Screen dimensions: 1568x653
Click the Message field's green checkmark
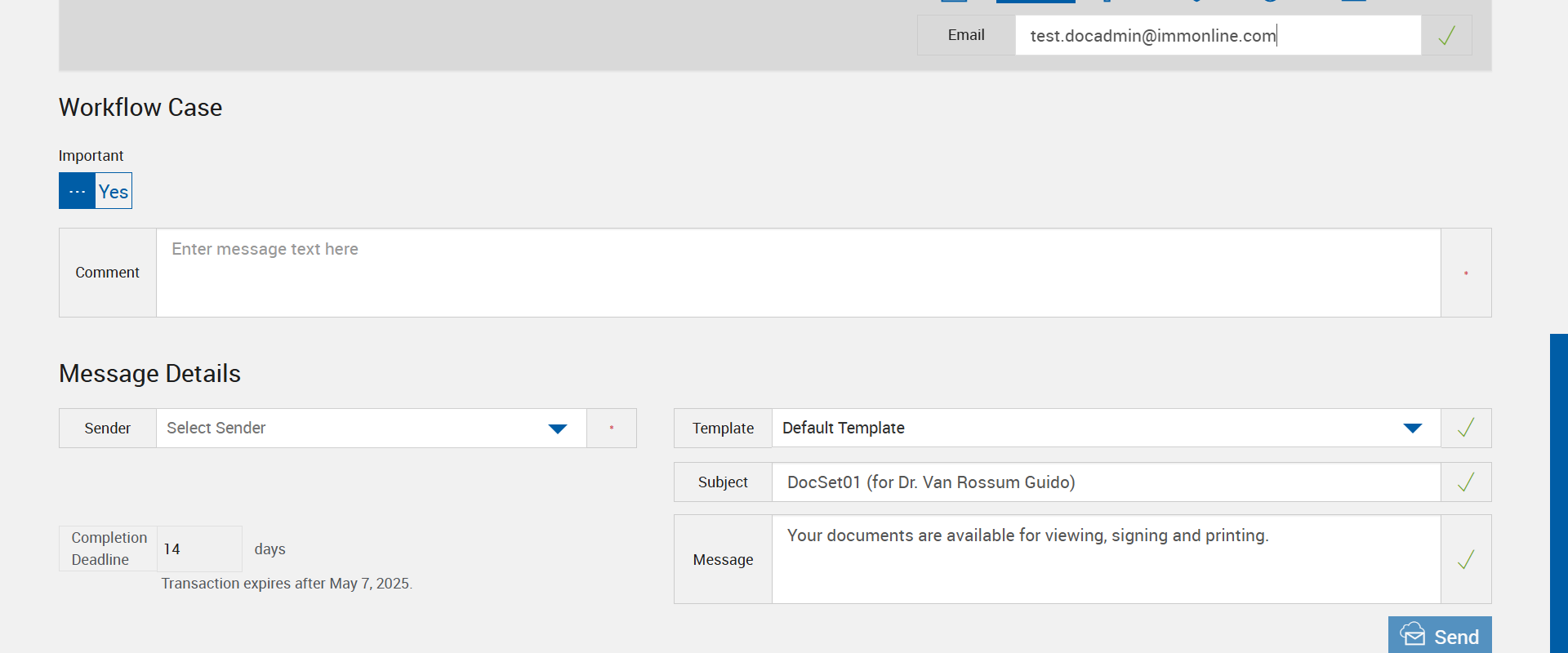(x=1466, y=559)
